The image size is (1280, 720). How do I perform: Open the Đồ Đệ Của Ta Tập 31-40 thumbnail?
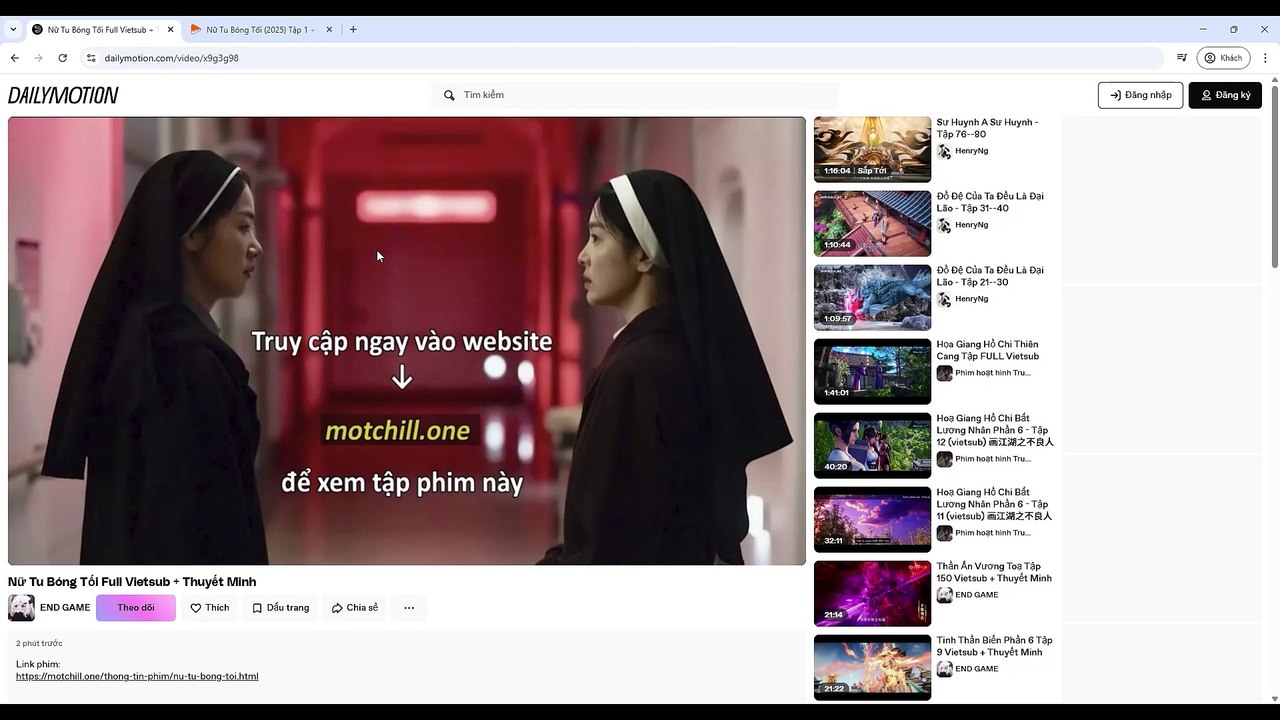point(872,224)
